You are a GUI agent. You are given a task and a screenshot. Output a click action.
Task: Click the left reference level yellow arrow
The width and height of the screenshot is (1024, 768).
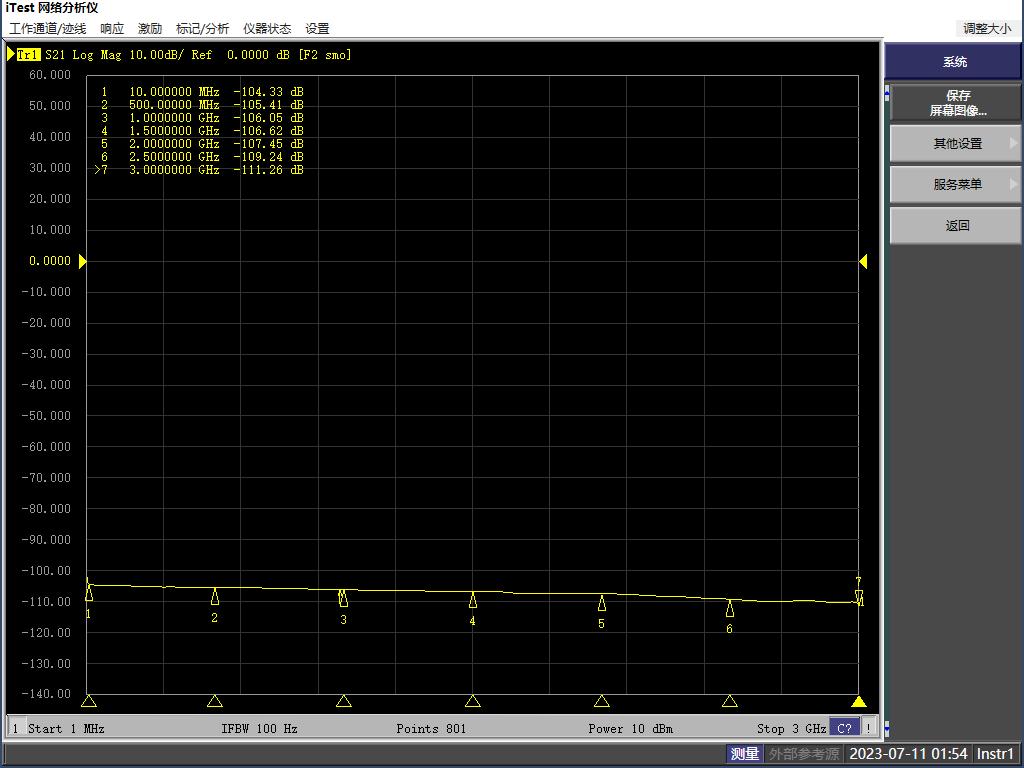[83, 261]
